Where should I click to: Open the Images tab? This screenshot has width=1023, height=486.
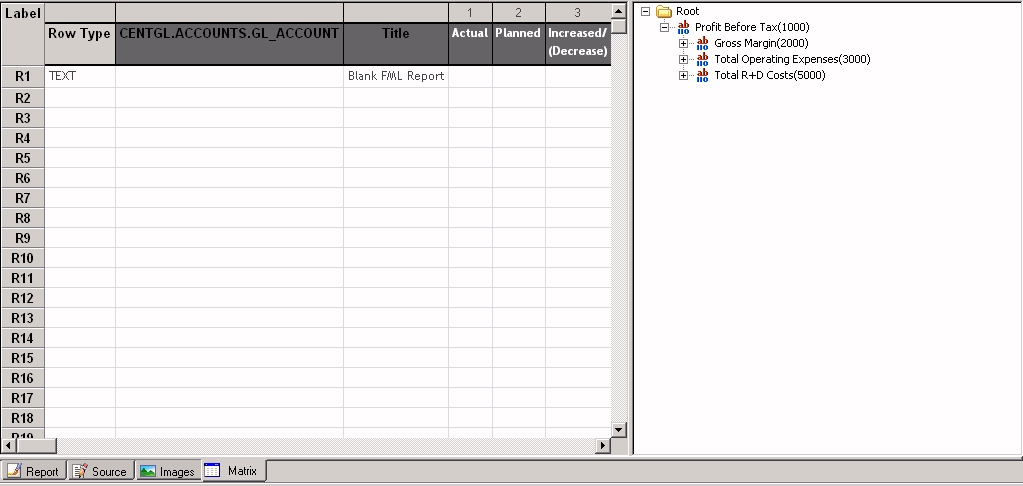[x=168, y=471]
